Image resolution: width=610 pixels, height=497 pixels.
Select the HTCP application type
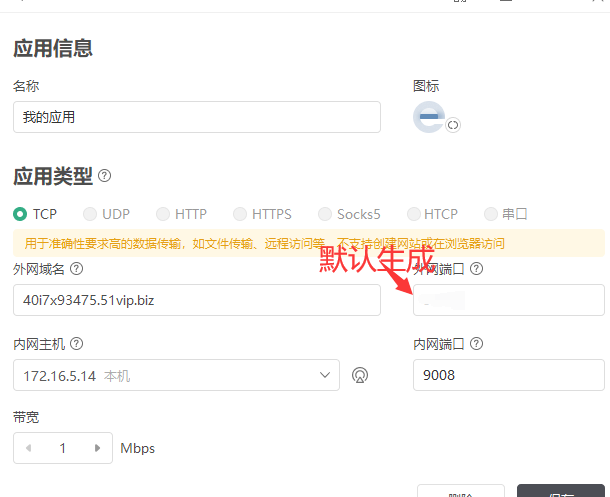(x=432, y=214)
